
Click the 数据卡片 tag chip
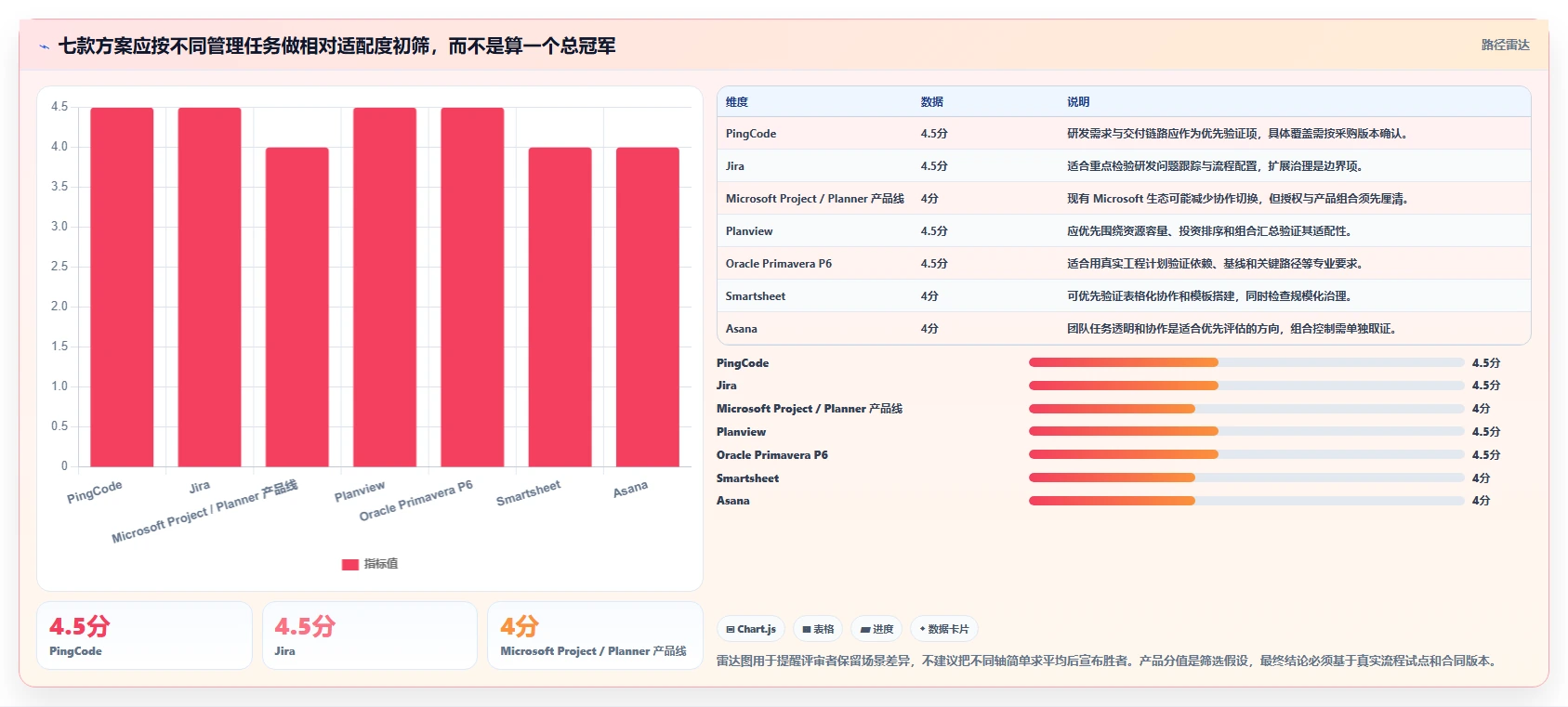[x=944, y=629]
